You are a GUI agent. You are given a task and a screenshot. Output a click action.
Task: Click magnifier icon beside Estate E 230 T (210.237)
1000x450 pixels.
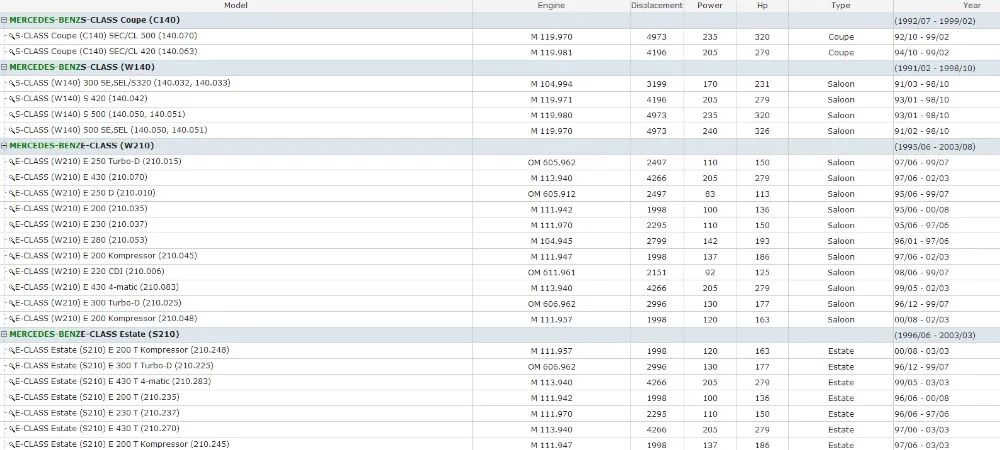[11, 413]
